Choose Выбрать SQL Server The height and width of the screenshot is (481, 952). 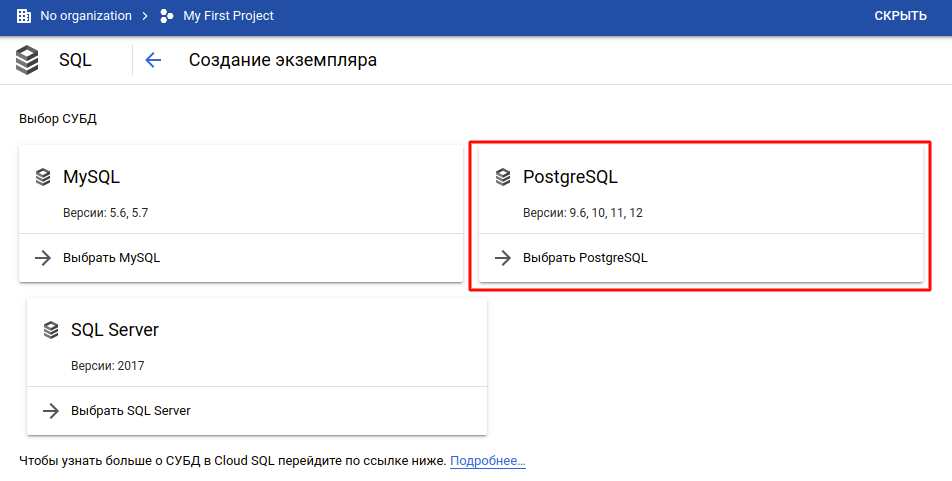[x=131, y=411]
